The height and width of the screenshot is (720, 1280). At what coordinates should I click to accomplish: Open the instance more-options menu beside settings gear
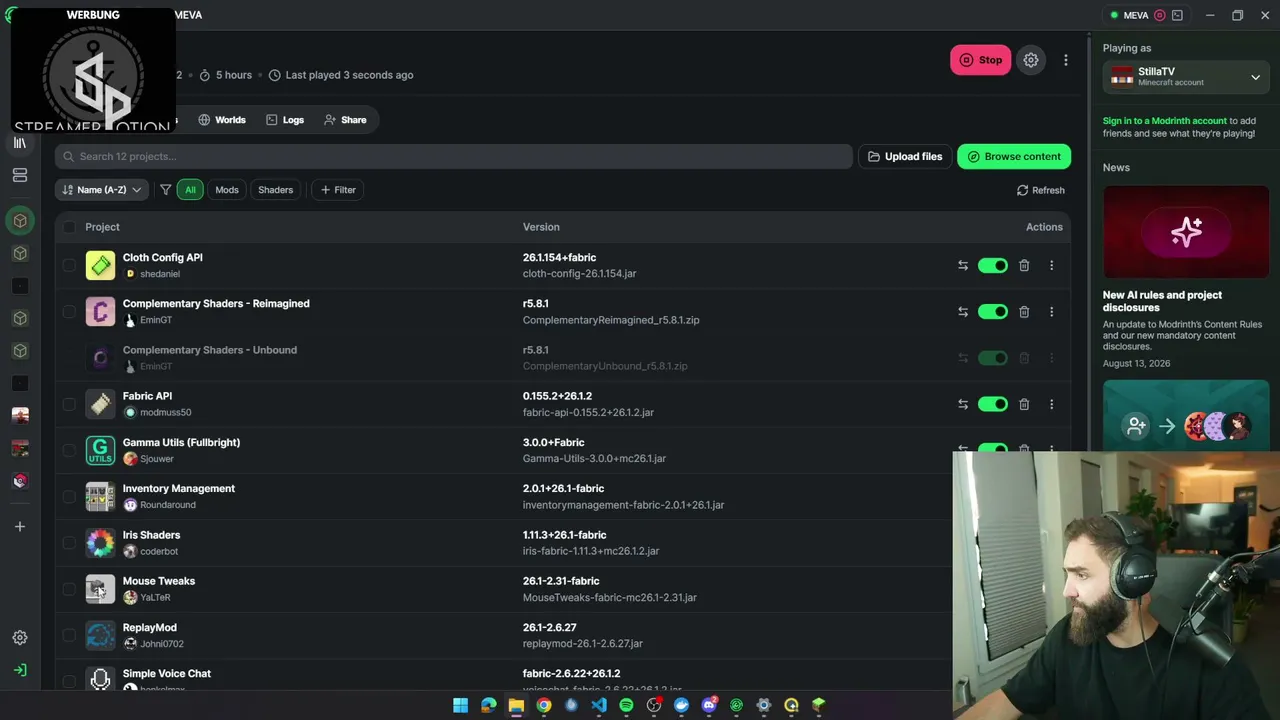[1065, 60]
